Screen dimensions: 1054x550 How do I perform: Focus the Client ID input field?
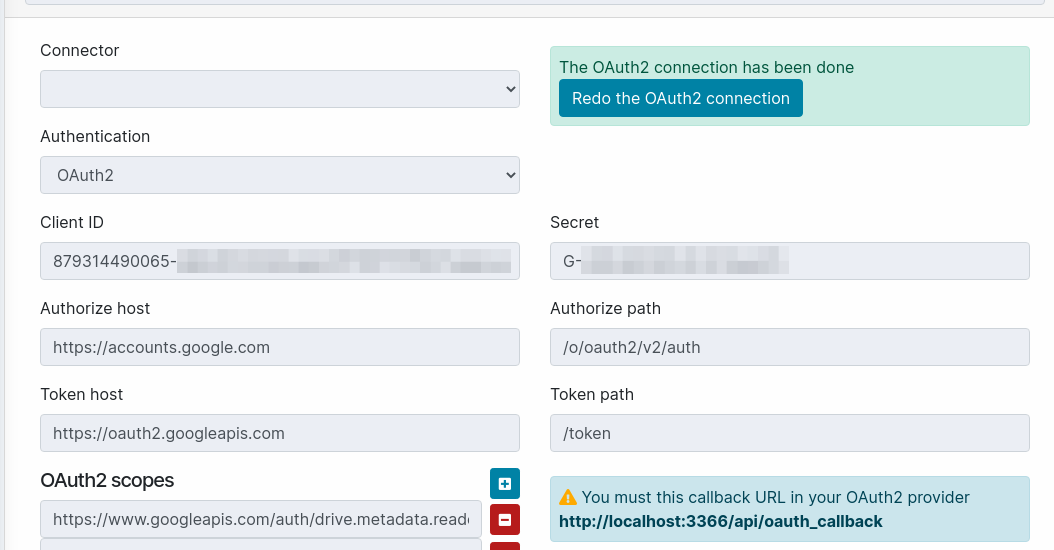pos(280,261)
